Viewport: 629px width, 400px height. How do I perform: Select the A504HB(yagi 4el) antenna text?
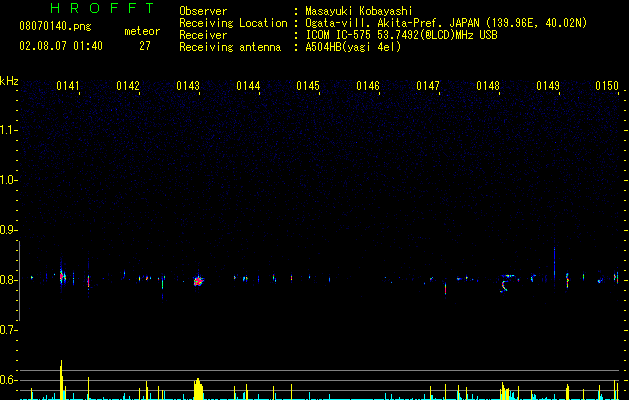pyautogui.click(x=353, y=47)
